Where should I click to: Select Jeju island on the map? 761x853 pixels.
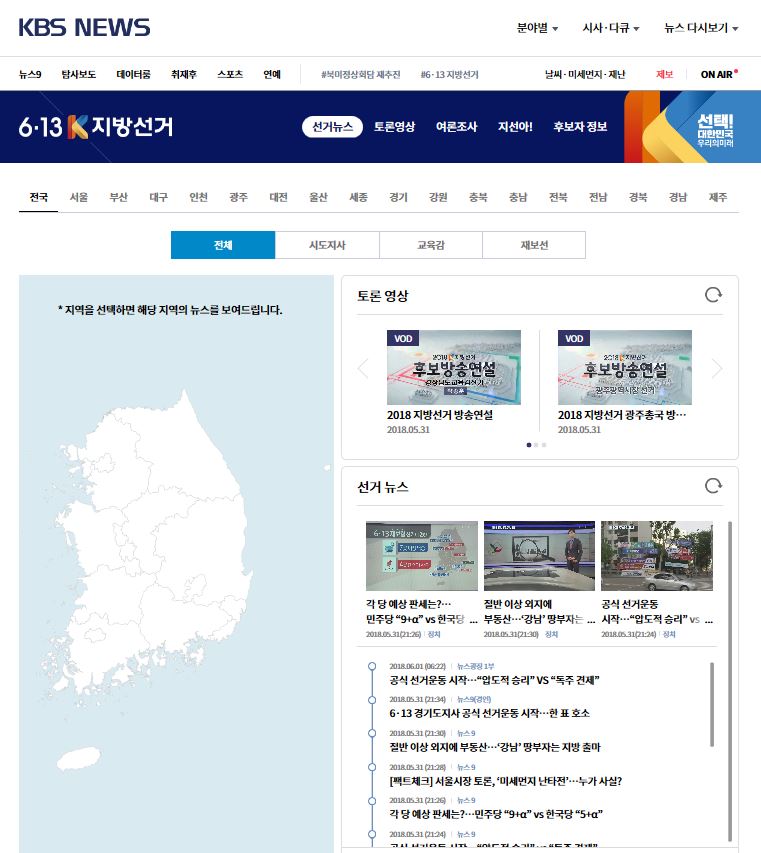(78, 758)
